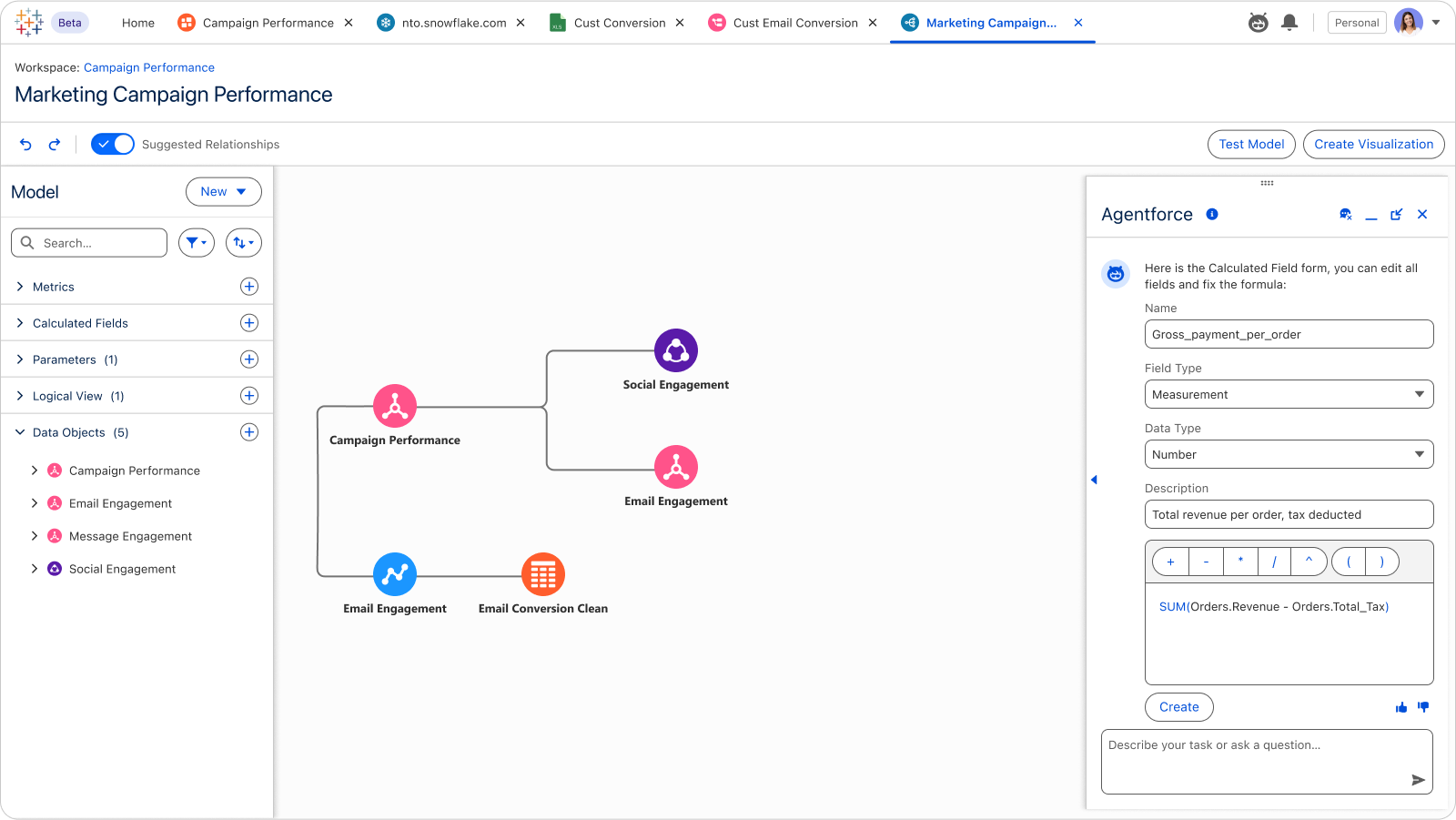Close the Cust Email Conversion tab
The width and height of the screenshot is (1456, 820).
873,23
